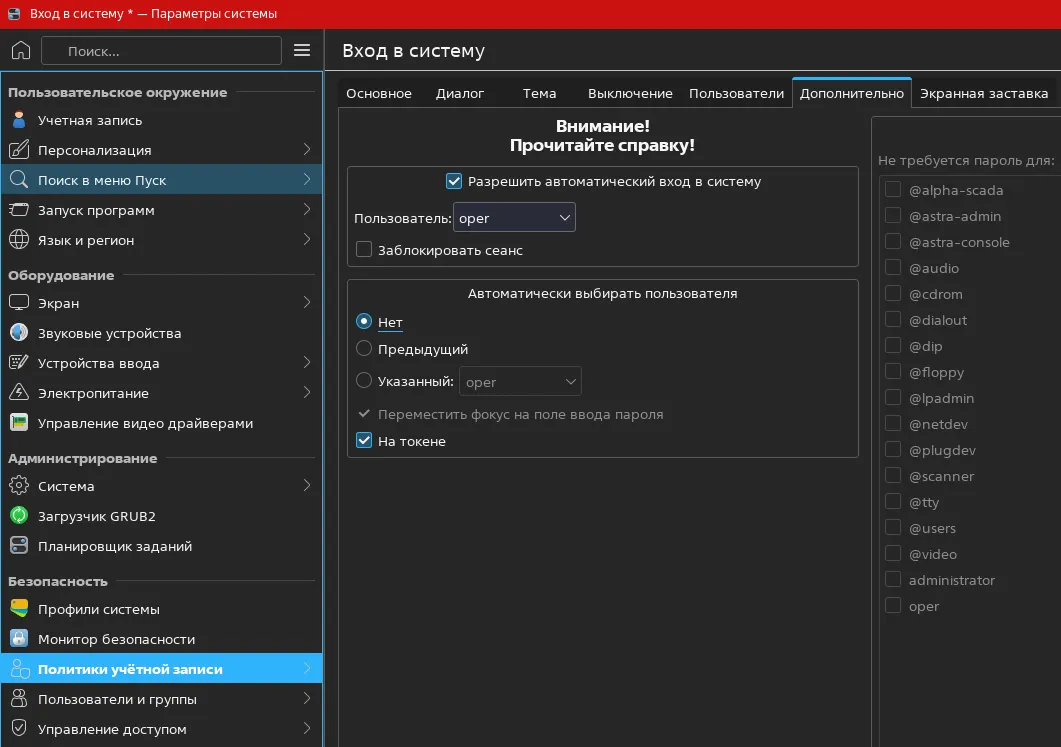Screen dimensions: 1061x747
Task: Expand the Система section chevron
Action: [x=307, y=486]
